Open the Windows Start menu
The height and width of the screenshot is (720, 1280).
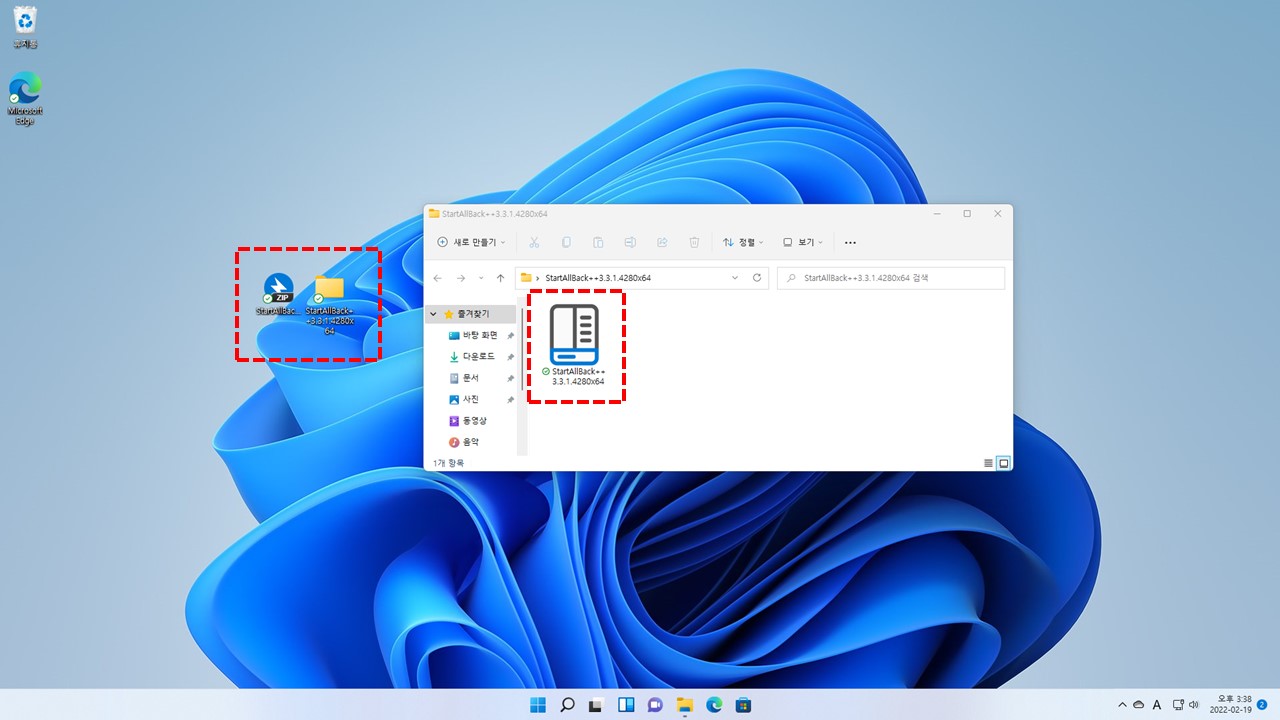coord(538,704)
